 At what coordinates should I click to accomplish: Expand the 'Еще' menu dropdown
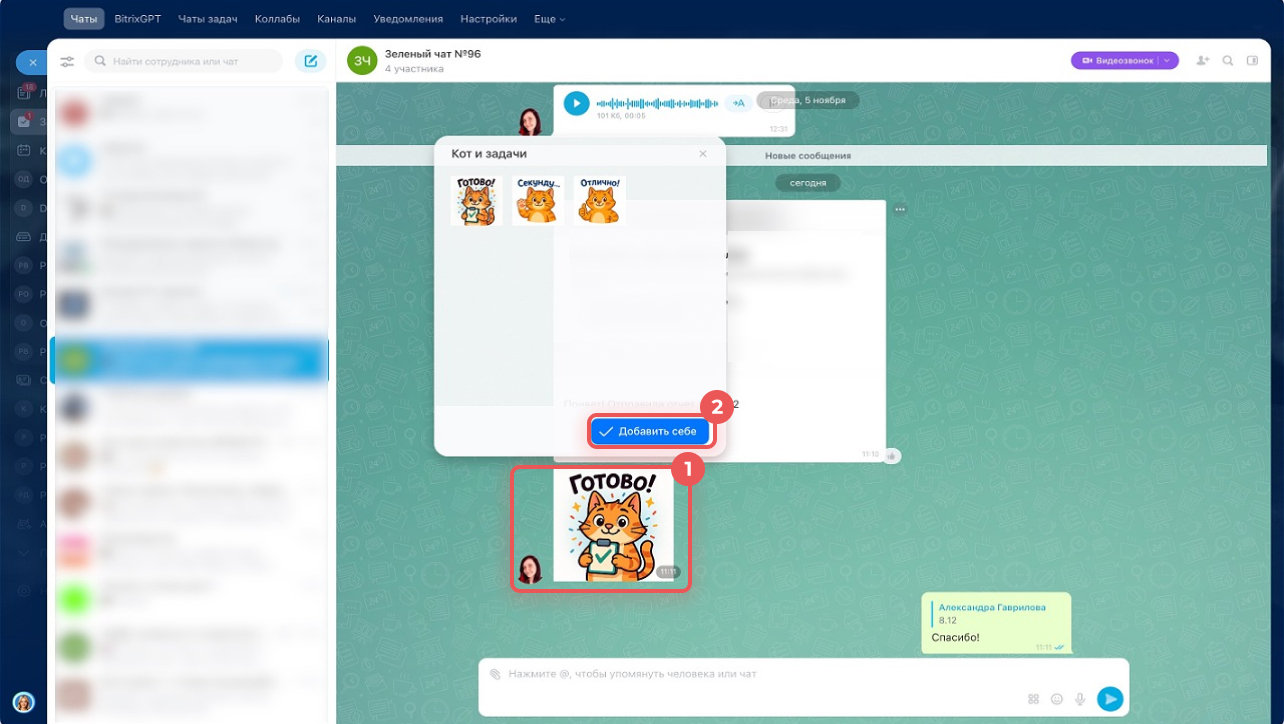tap(549, 19)
